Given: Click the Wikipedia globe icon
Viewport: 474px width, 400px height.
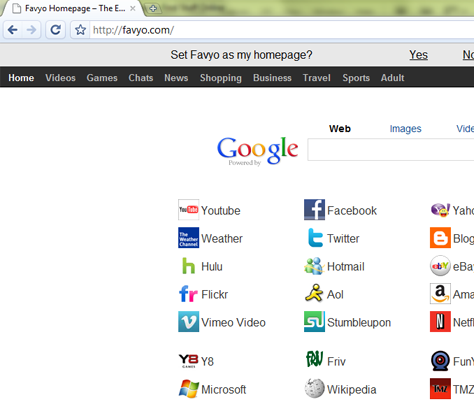Looking at the screenshot, I should pos(314,388).
